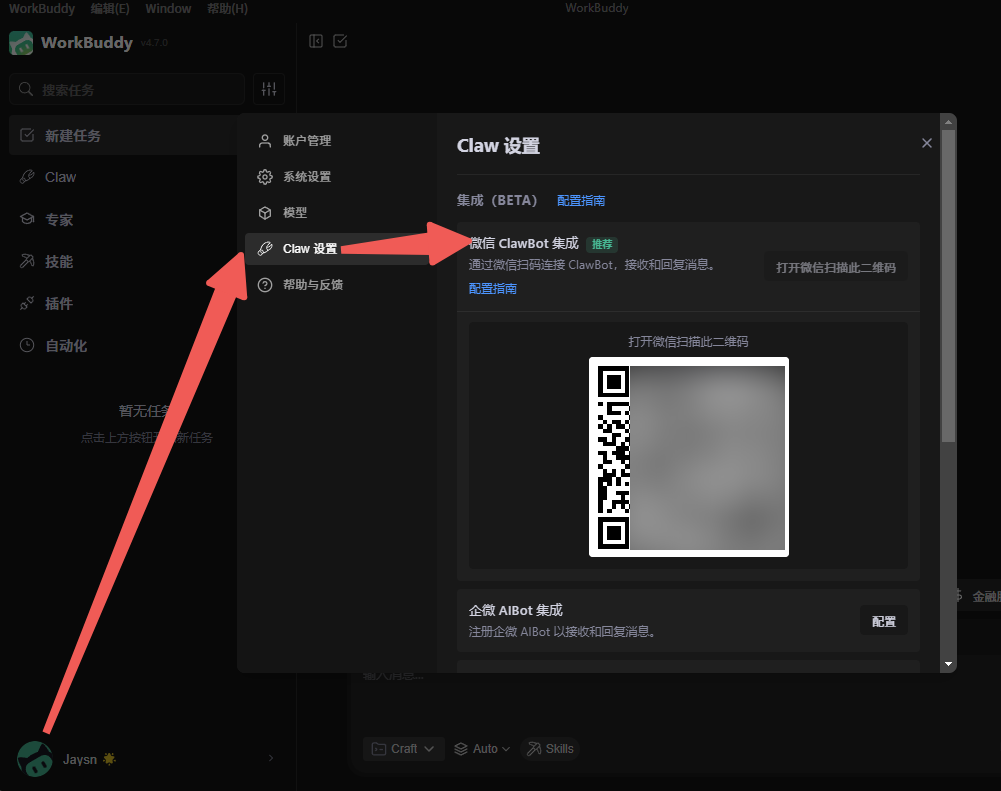The image size is (1001, 791).
Task: Click 配置 for 企微 AIBot 集成
Action: pos(883,620)
